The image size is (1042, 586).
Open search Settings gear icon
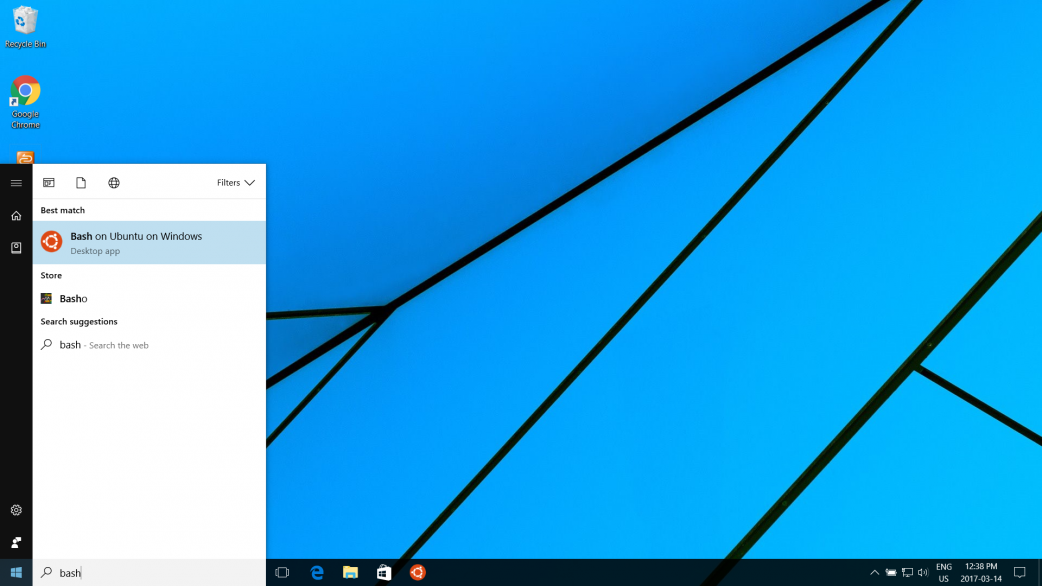coord(16,510)
